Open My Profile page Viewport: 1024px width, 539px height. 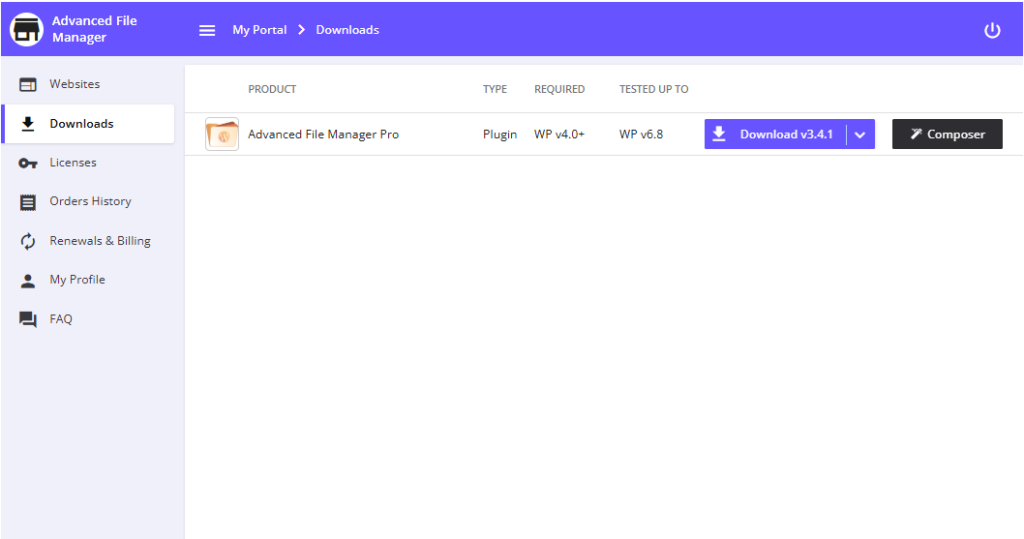pyautogui.click(x=88, y=280)
